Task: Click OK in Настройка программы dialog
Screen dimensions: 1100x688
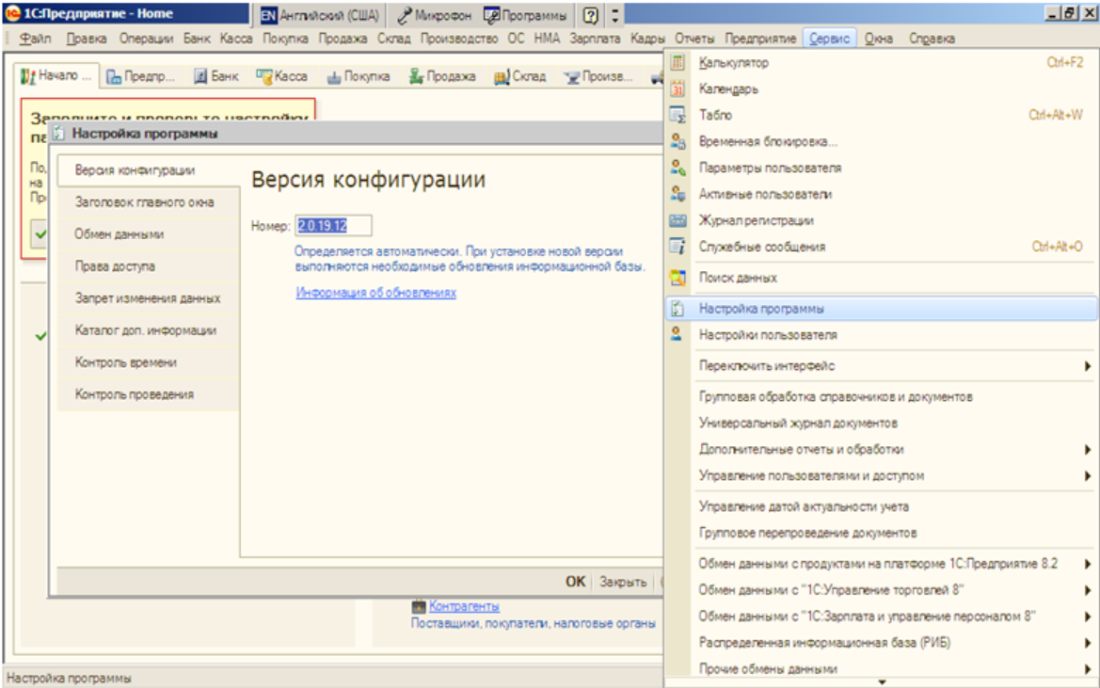Action: pos(575,581)
